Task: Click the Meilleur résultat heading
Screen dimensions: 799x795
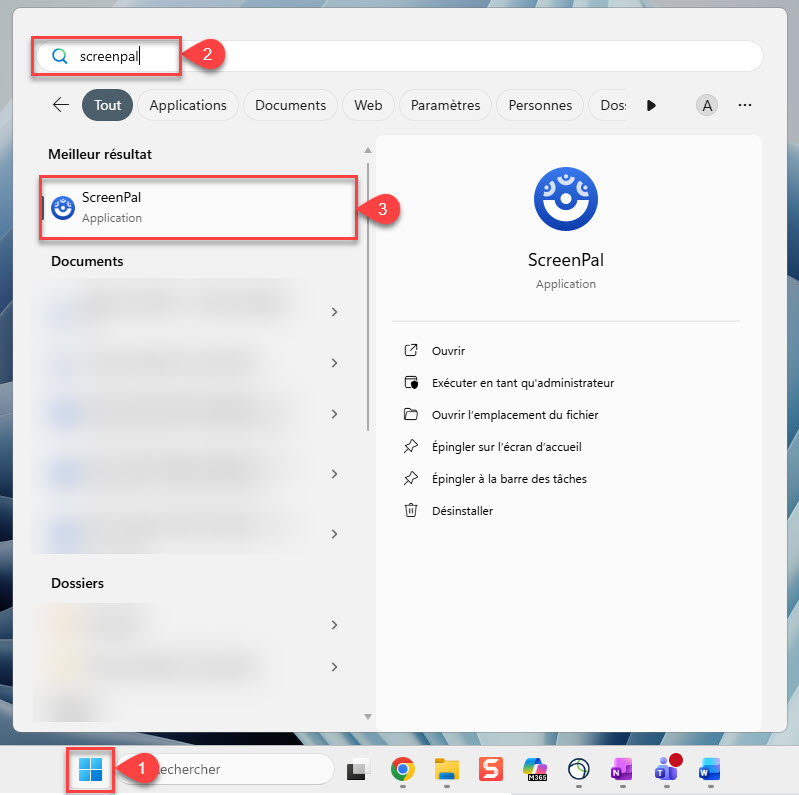Action: click(100, 154)
